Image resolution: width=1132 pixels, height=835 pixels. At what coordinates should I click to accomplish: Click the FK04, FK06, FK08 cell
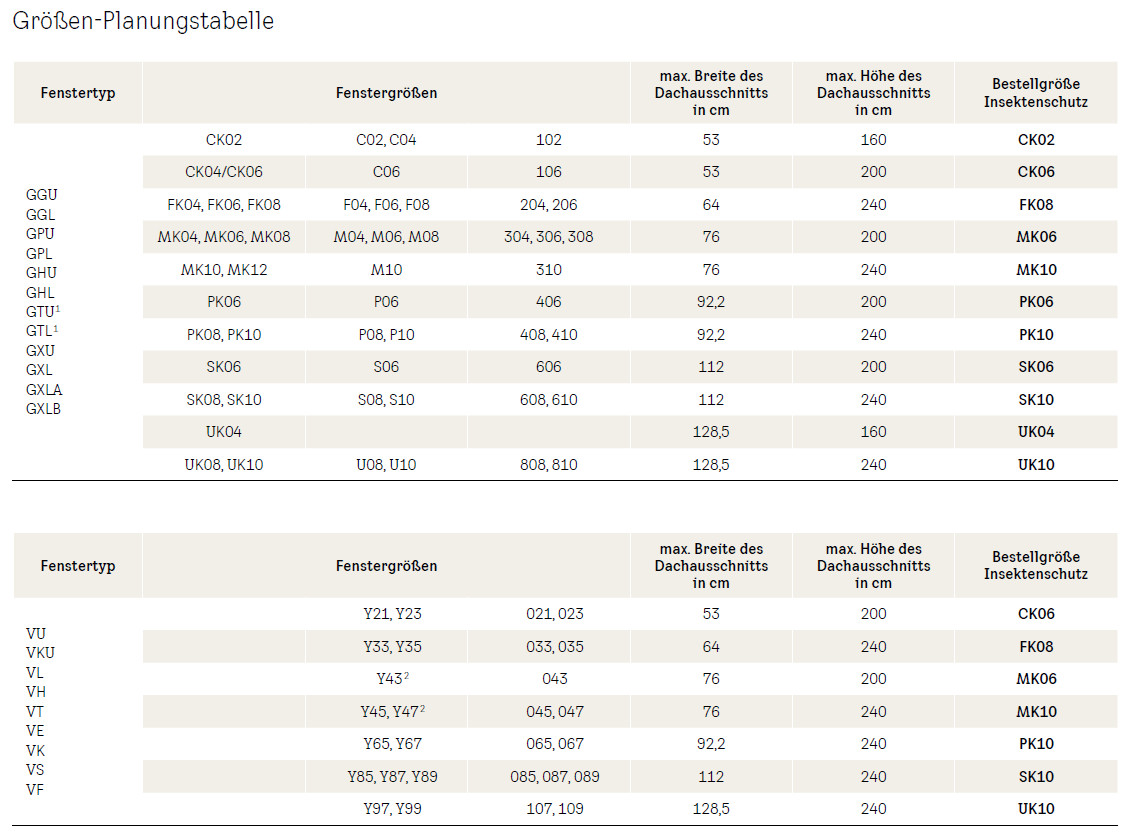(x=224, y=205)
